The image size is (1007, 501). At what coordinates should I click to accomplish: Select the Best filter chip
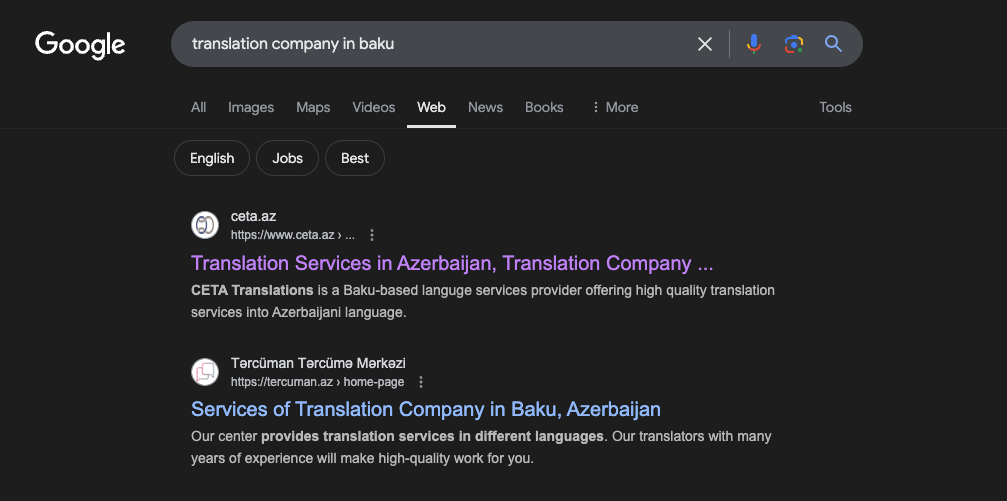[355, 158]
